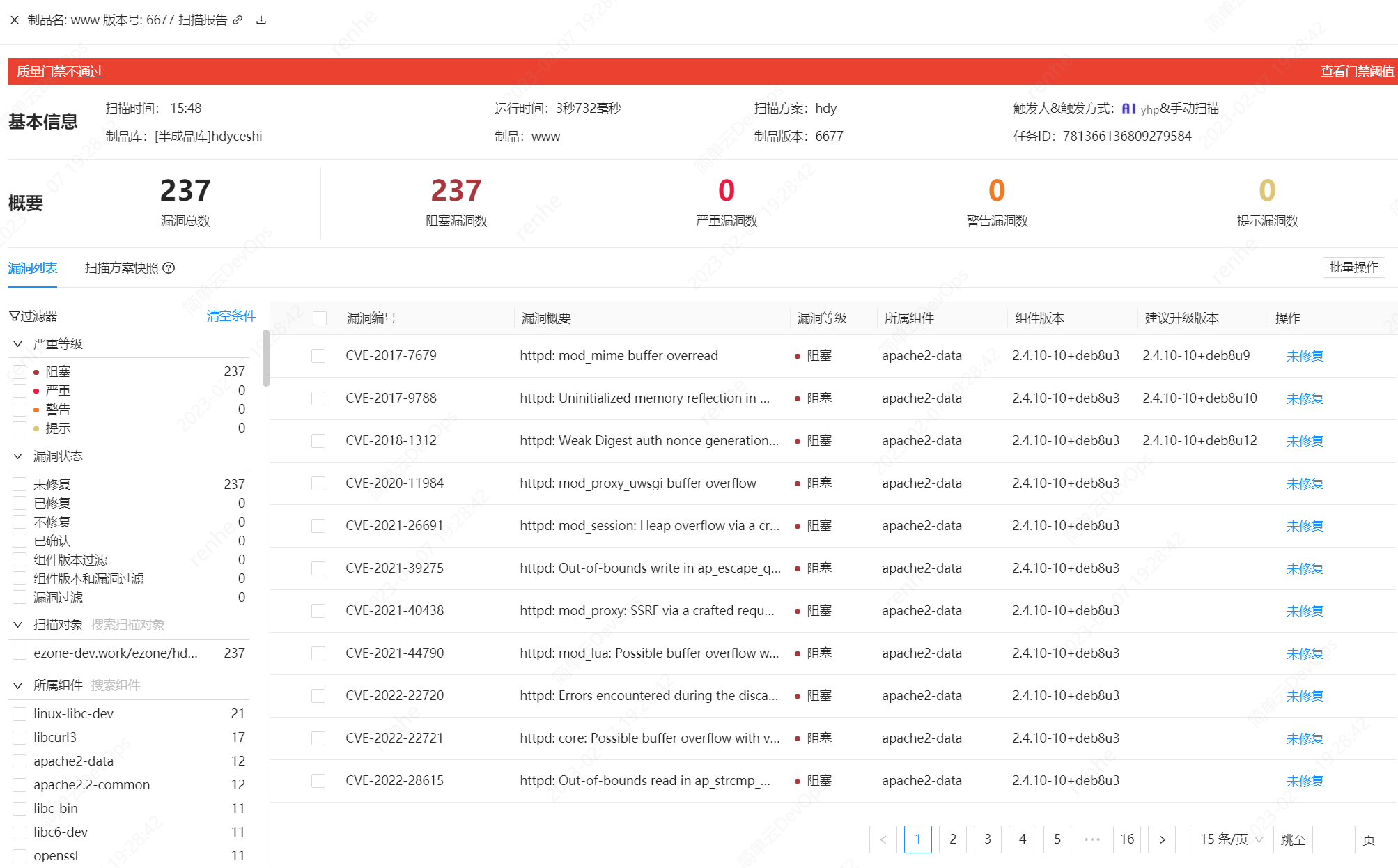Screen dimensions: 1398x868
Task: Go to next page arrow
Action: pyautogui.click(x=1161, y=839)
